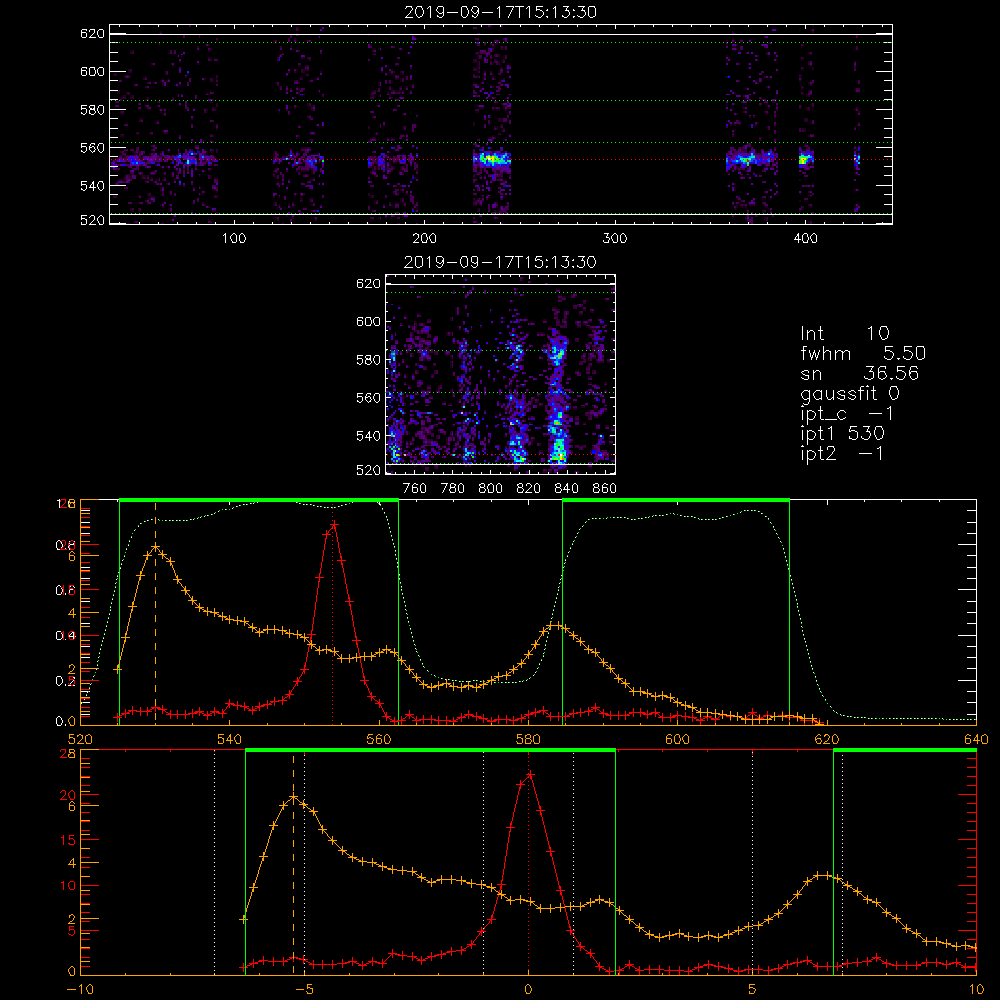Click the left thick green bar atop upper profile plot
The width and height of the screenshot is (1000, 1000).
pos(259,500)
